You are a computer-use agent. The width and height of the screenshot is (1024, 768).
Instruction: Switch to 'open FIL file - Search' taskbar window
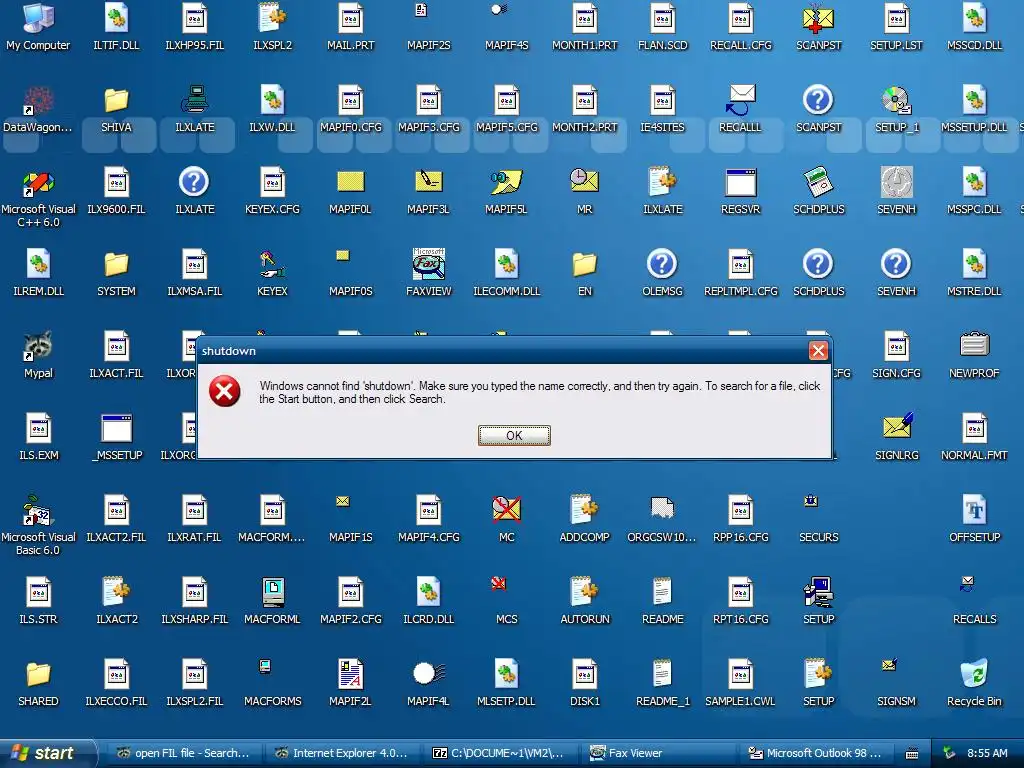click(x=184, y=753)
